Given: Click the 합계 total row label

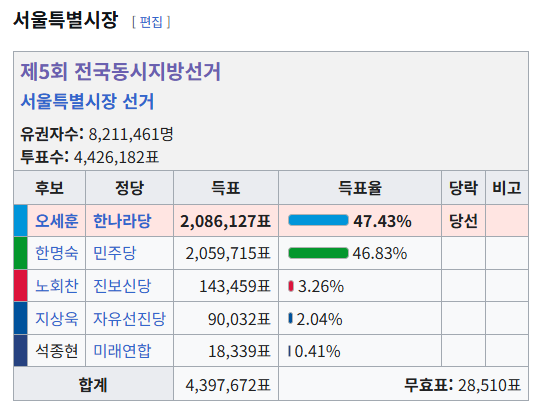Looking at the screenshot, I should [93, 384].
